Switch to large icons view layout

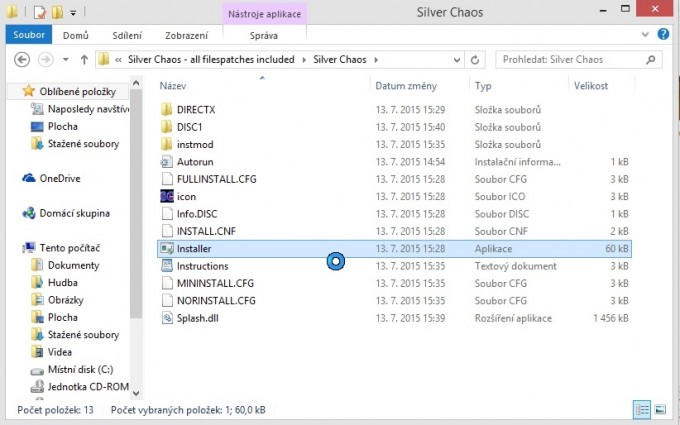click(x=660, y=409)
